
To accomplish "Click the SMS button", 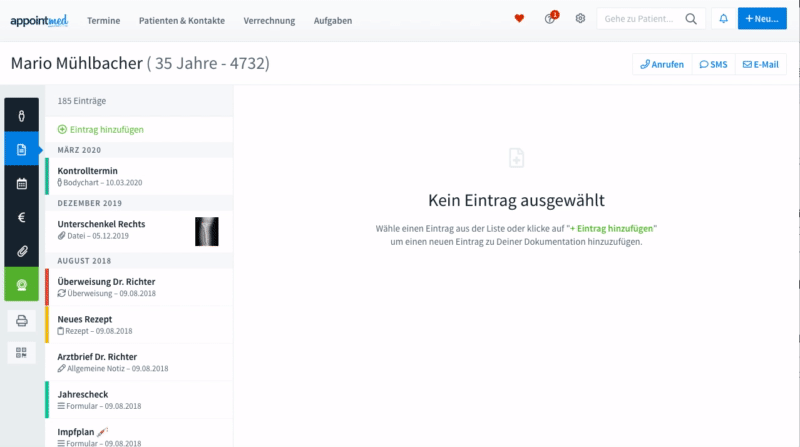I will (713, 64).
